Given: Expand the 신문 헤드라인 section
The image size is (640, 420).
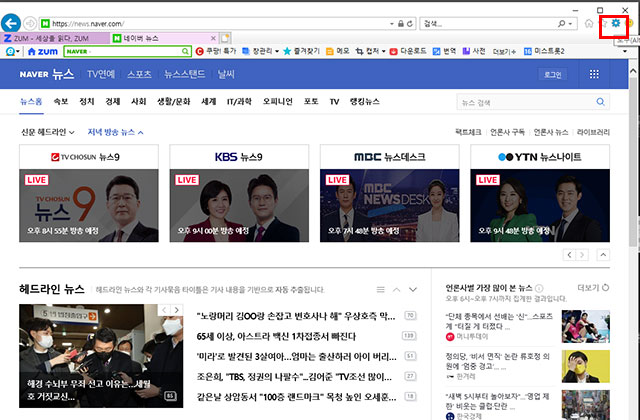Looking at the screenshot, I should pos(48,132).
